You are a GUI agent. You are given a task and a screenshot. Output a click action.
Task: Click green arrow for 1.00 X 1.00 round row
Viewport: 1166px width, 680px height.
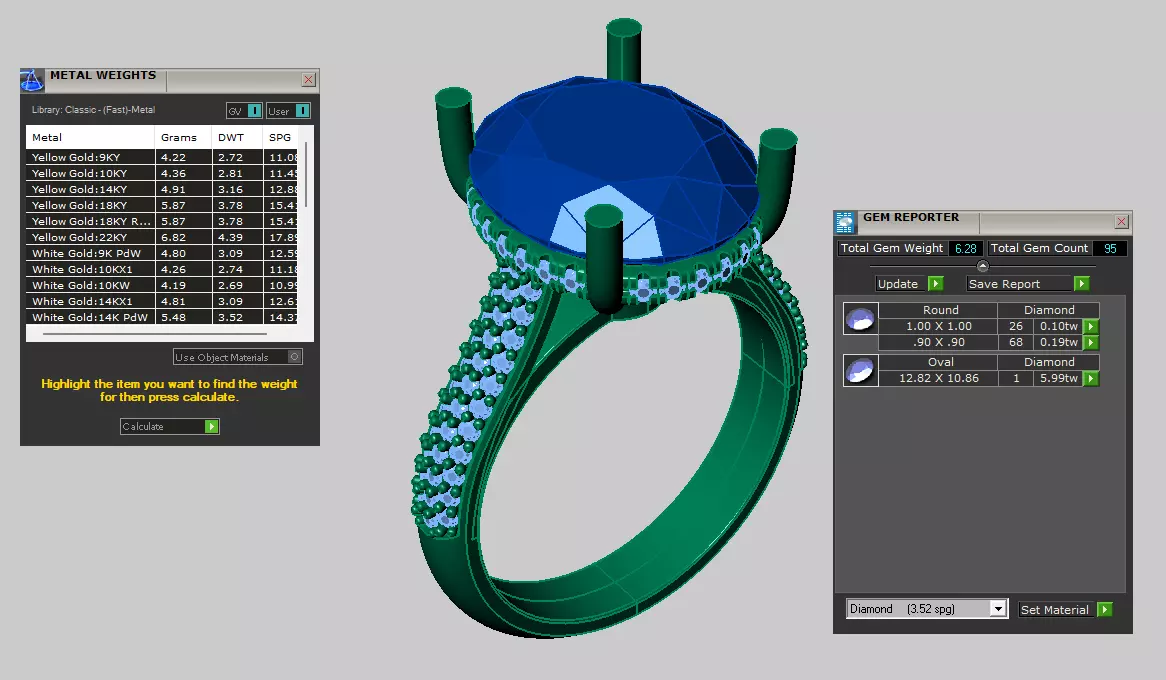1091,326
